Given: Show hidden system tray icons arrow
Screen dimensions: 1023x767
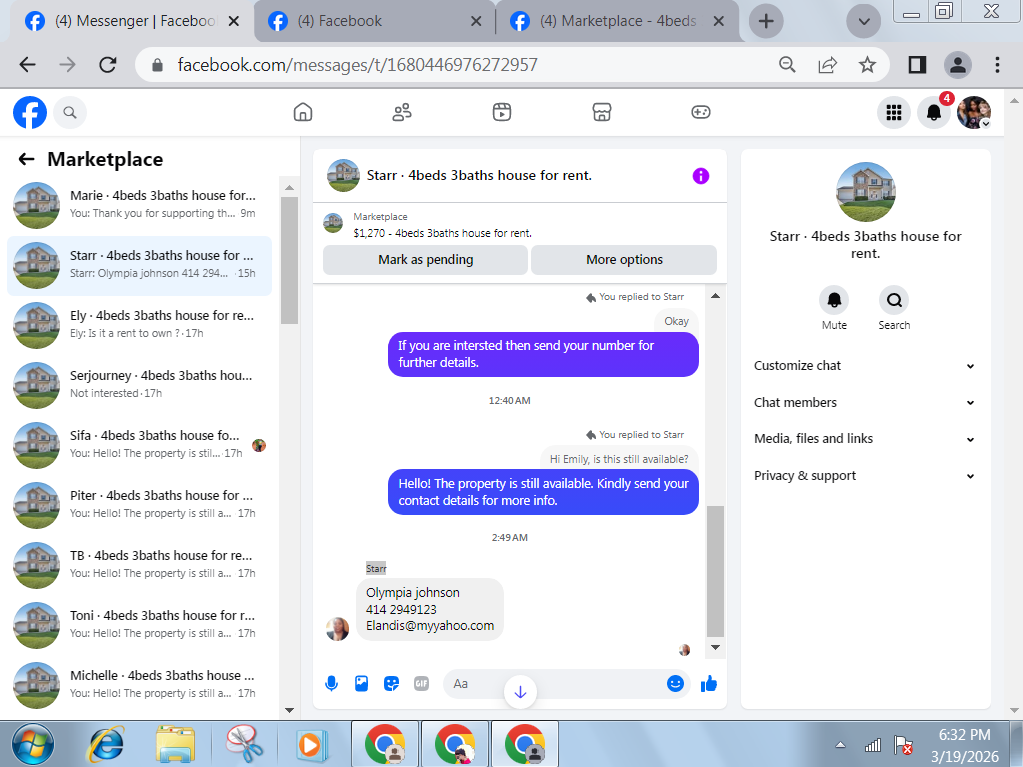Looking at the screenshot, I should 840,745.
